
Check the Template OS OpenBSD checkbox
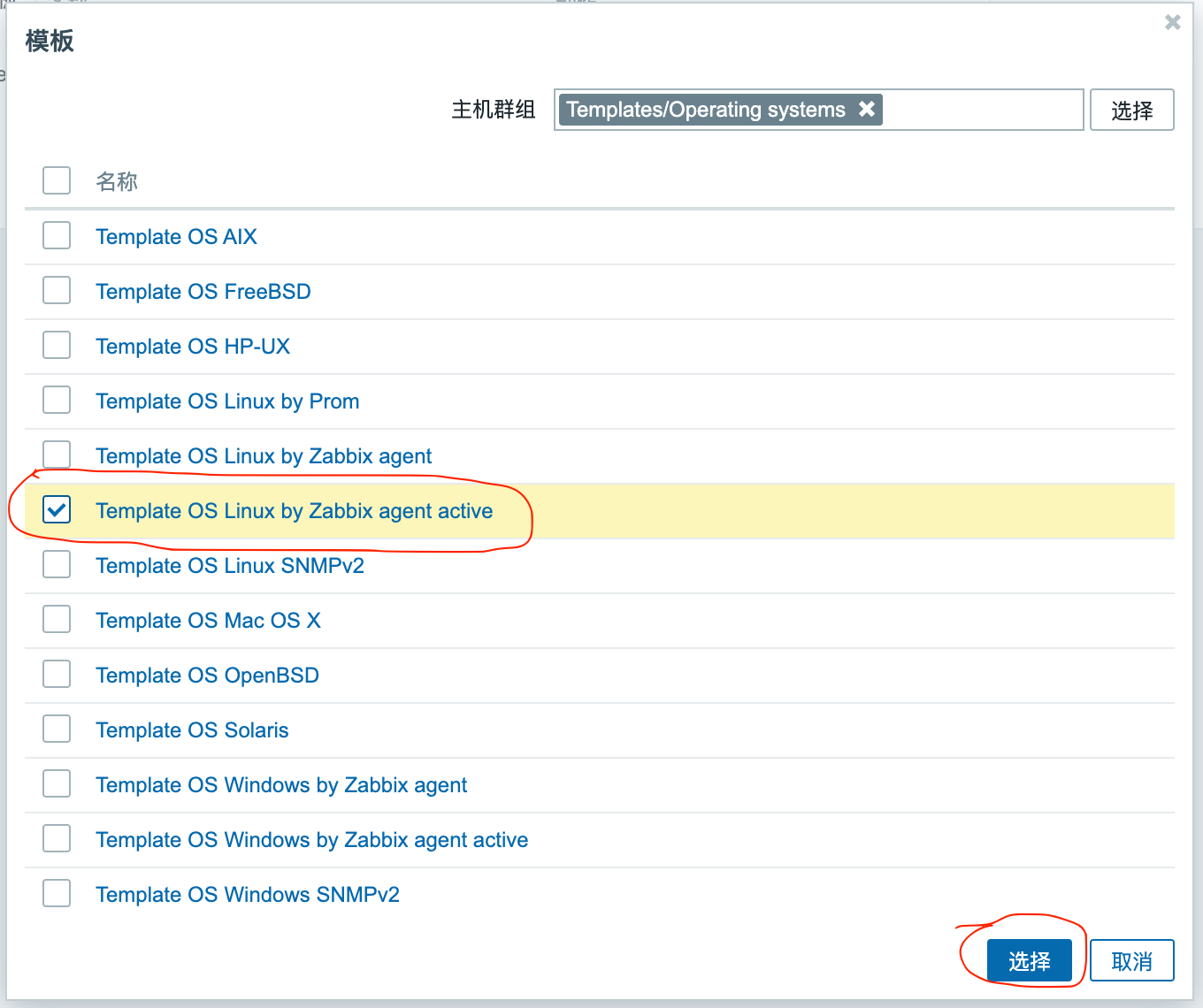coord(57,674)
